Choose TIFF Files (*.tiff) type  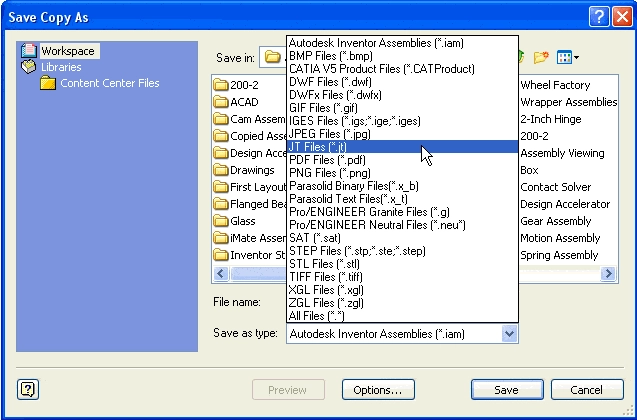click(402, 277)
